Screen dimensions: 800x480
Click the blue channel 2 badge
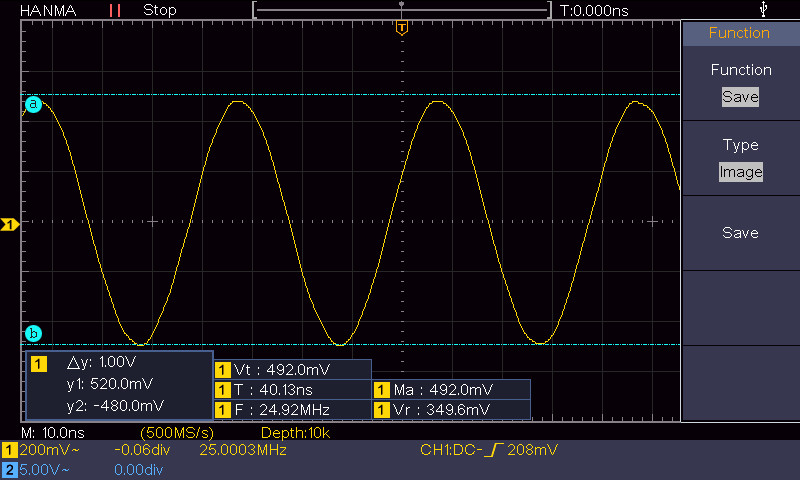pyautogui.click(x=9, y=468)
